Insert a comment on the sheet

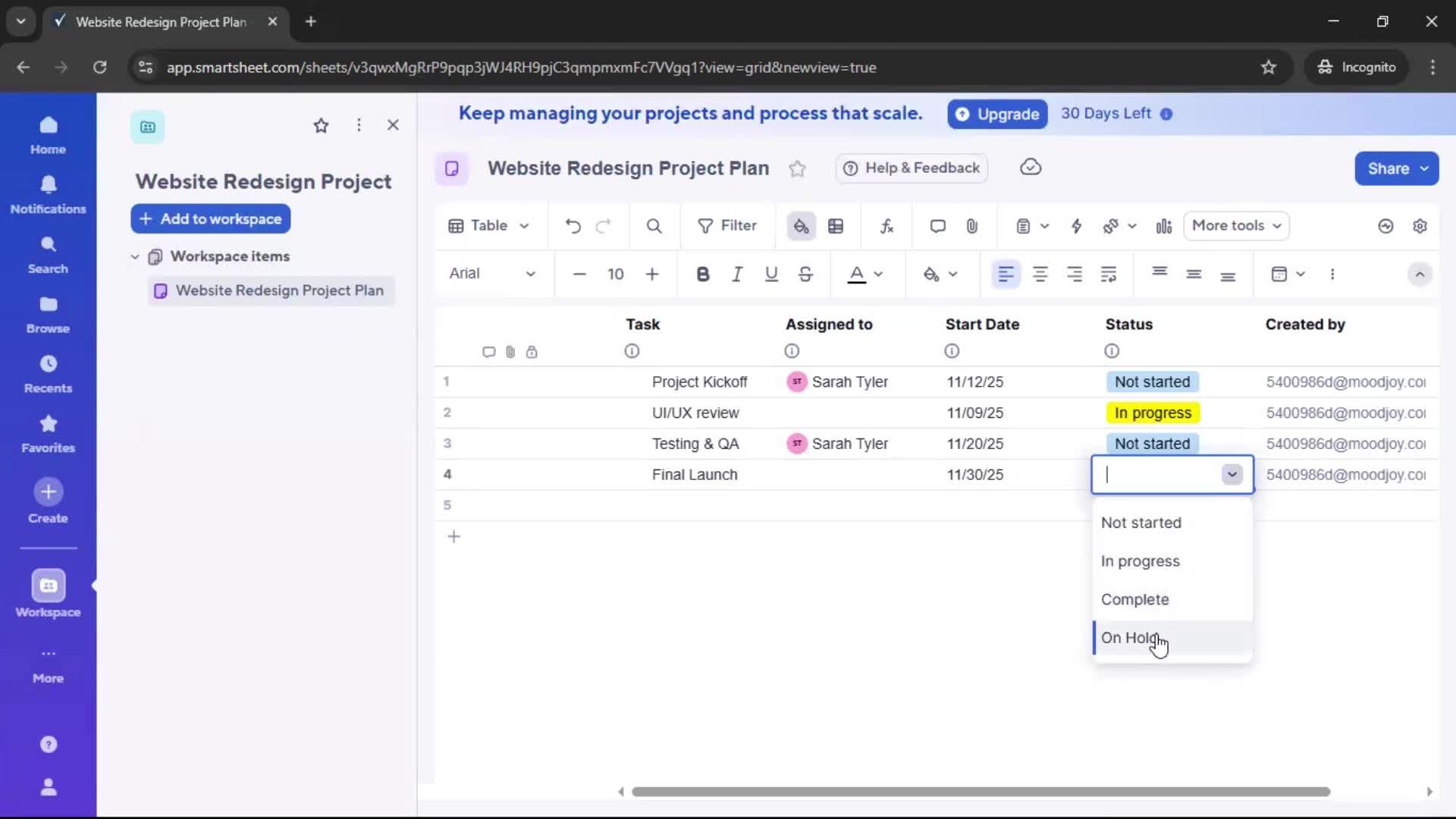pyautogui.click(x=937, y=225)
